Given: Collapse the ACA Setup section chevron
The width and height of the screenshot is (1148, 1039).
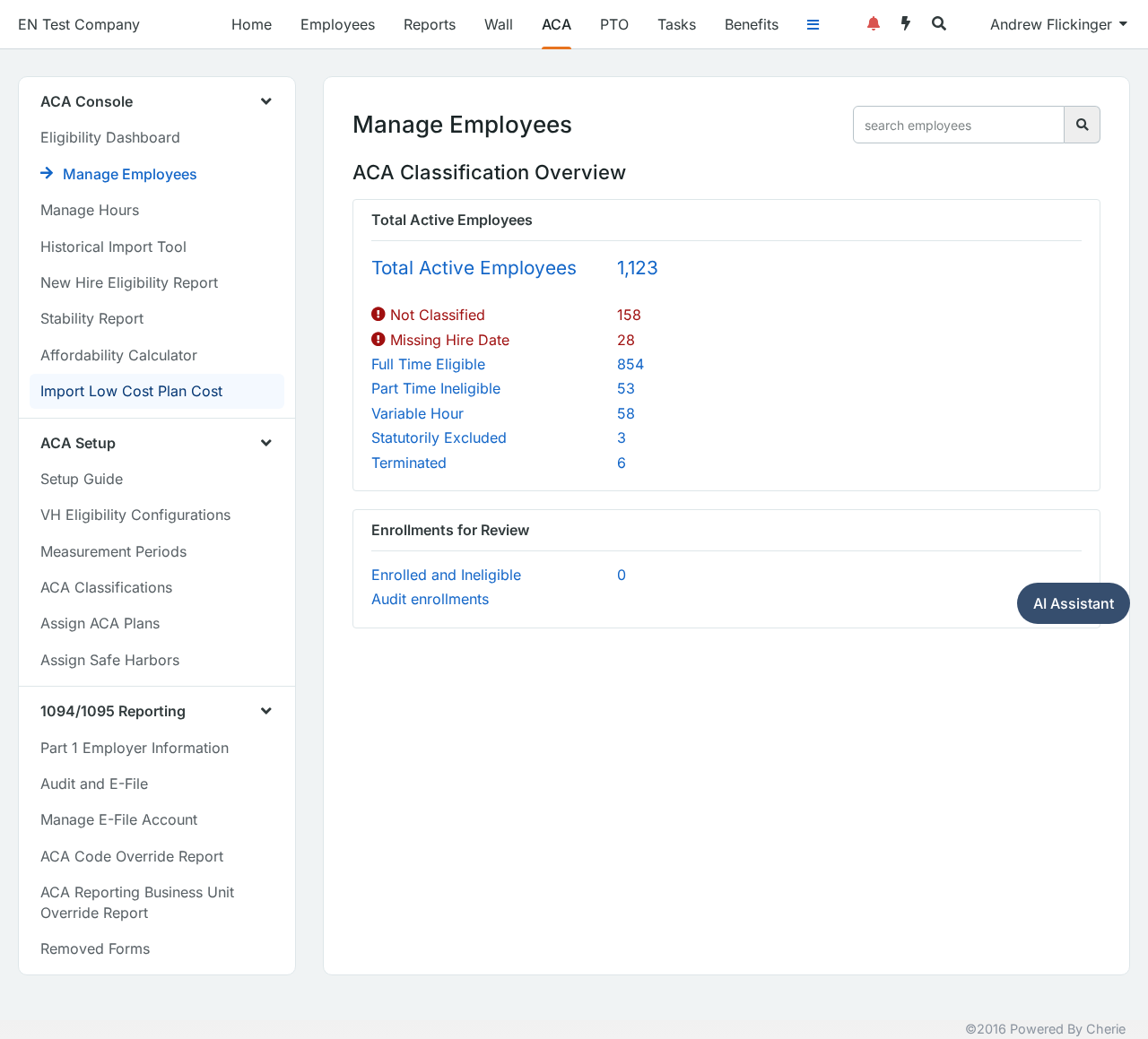Looking at the screenshot, I should tap(266, 443).
